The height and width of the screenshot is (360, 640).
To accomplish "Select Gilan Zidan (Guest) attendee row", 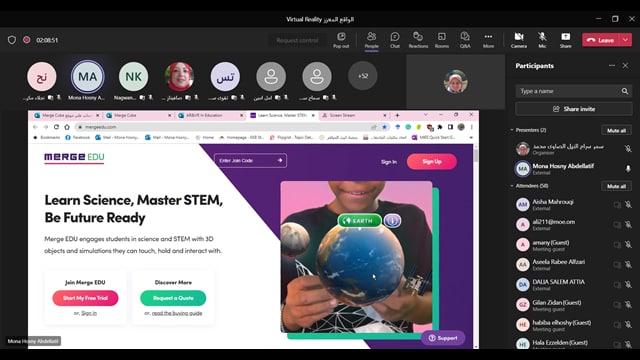I will tap(573, 304).
